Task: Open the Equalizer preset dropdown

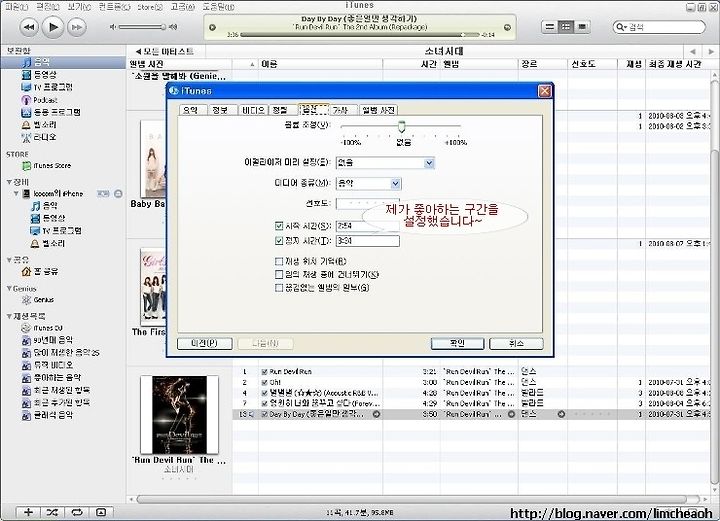Action: pos(429,162)
